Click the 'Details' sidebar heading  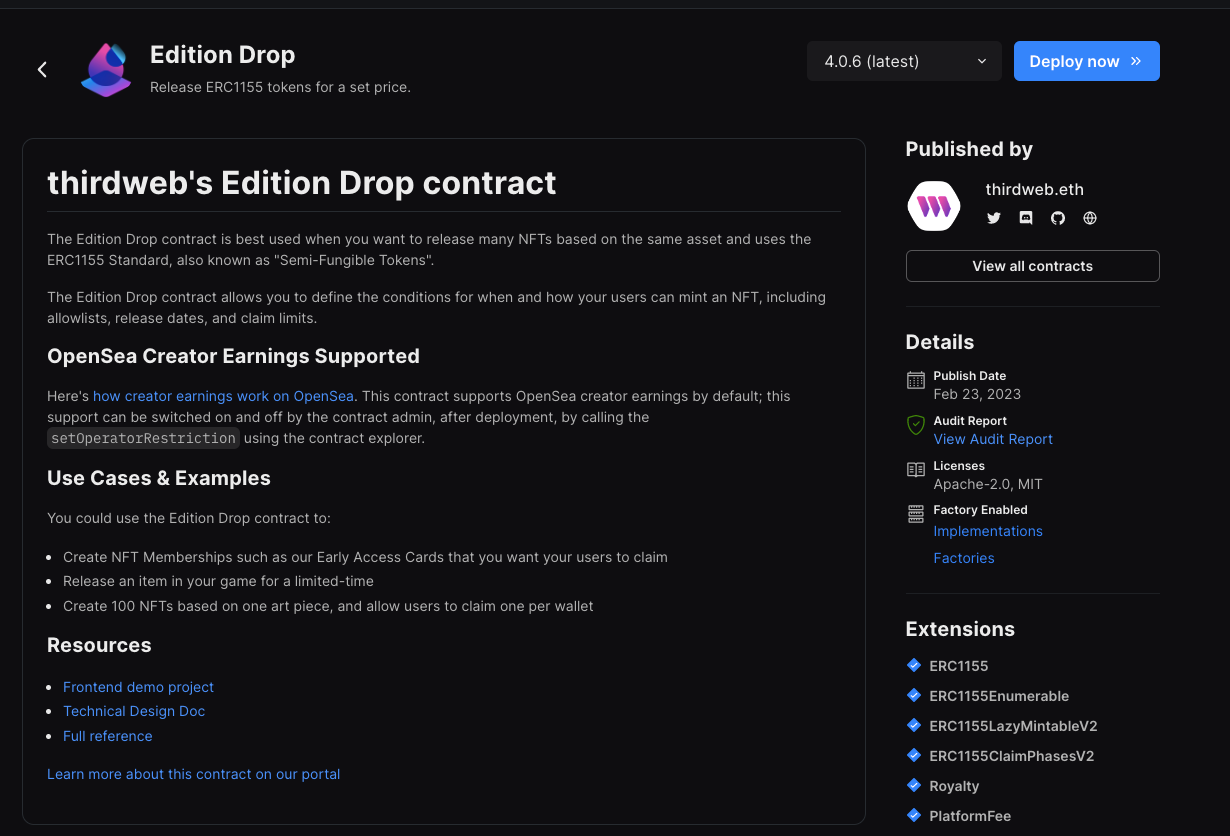pos(940,342)
